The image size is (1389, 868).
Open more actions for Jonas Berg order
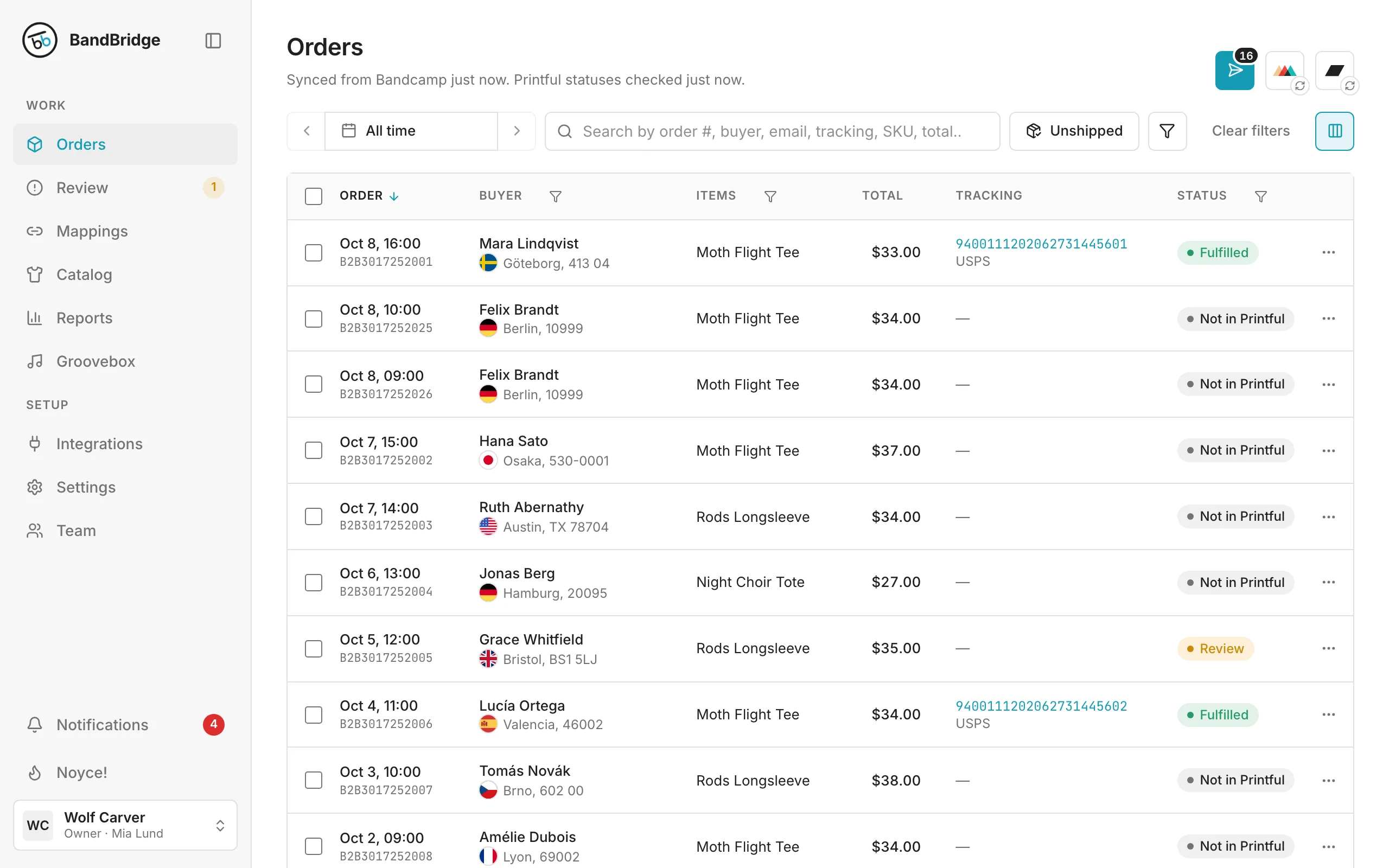pyautogui.click(x=1328, y=582)
